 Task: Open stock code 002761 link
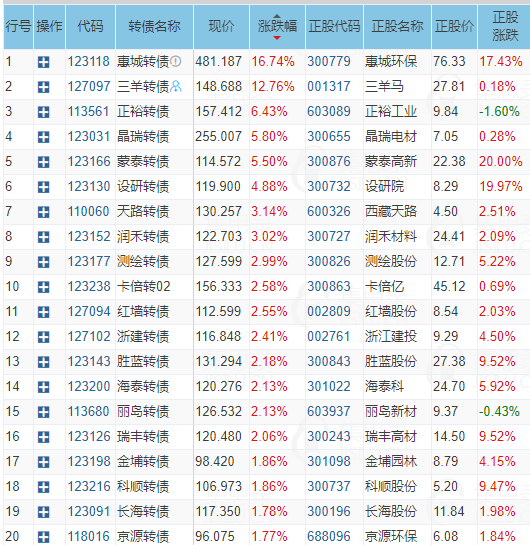point(329,337)
